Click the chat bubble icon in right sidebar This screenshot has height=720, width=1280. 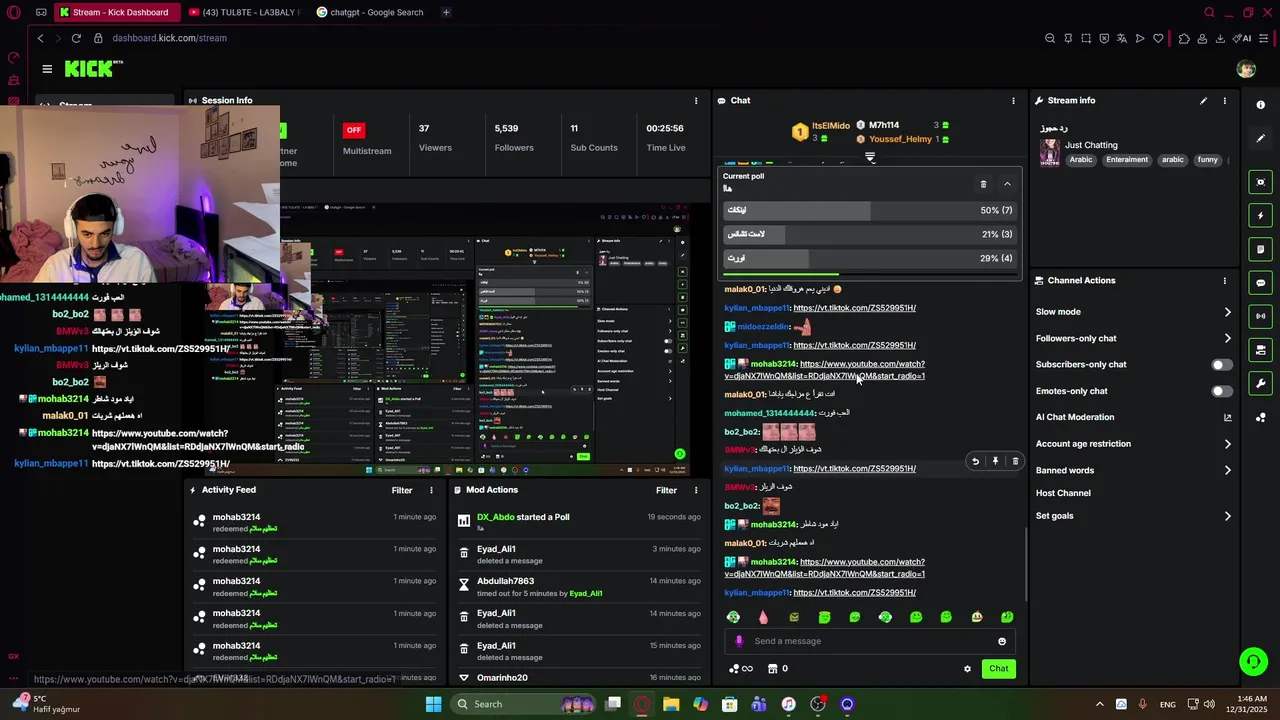[x=1260, y=283]
